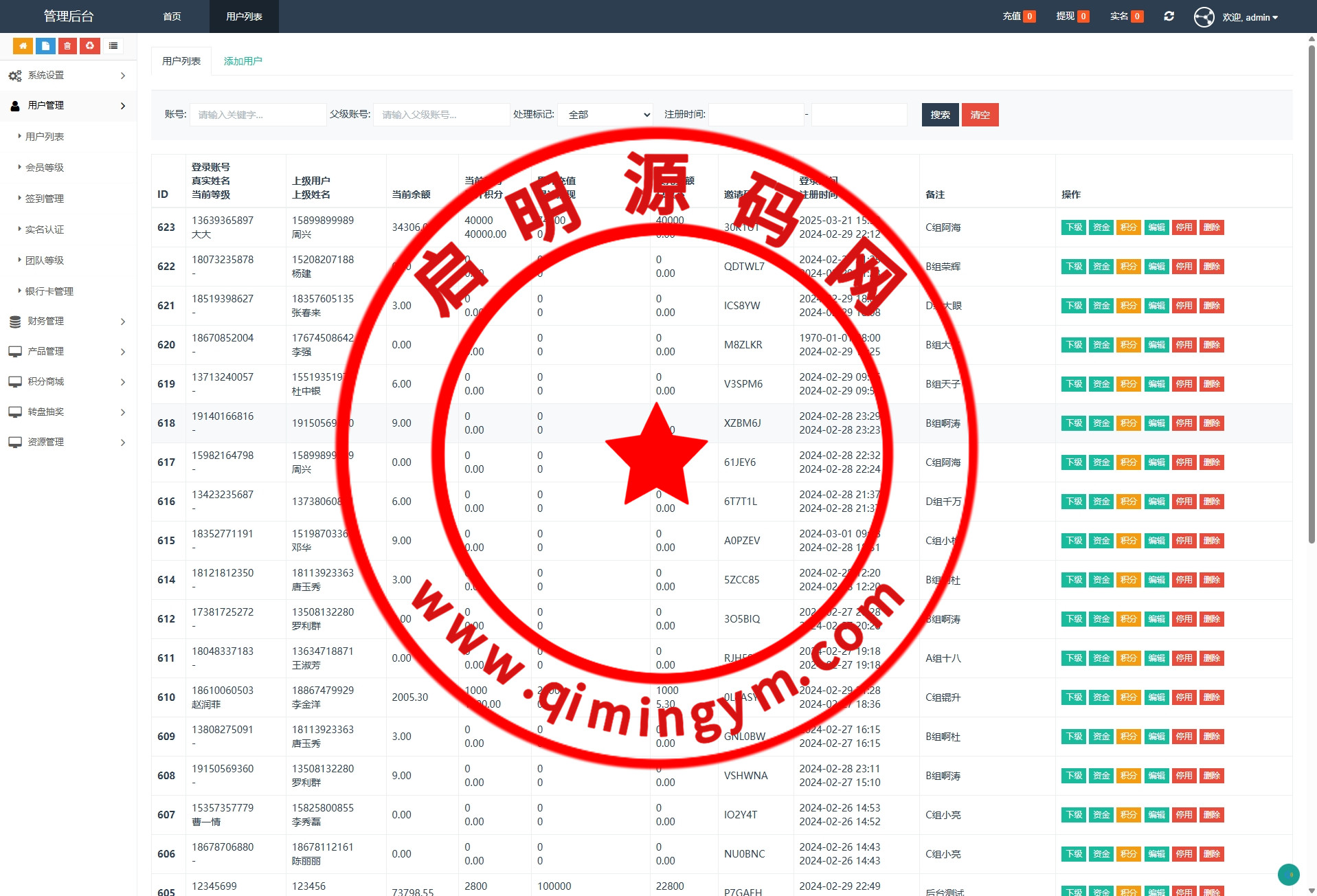The height and width of the screenshot is (896, 1317).
Task: Open the 处理标记 dropdown
Action: [605, 115]
